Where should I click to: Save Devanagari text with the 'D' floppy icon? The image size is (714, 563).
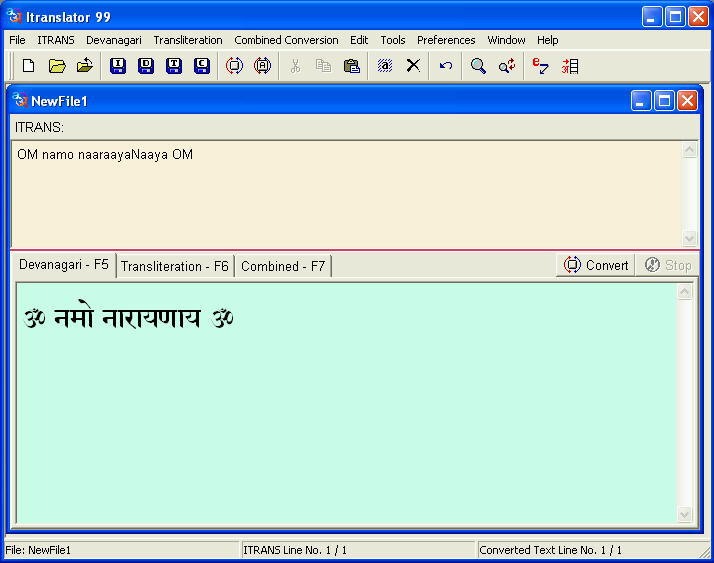[146, 66]
